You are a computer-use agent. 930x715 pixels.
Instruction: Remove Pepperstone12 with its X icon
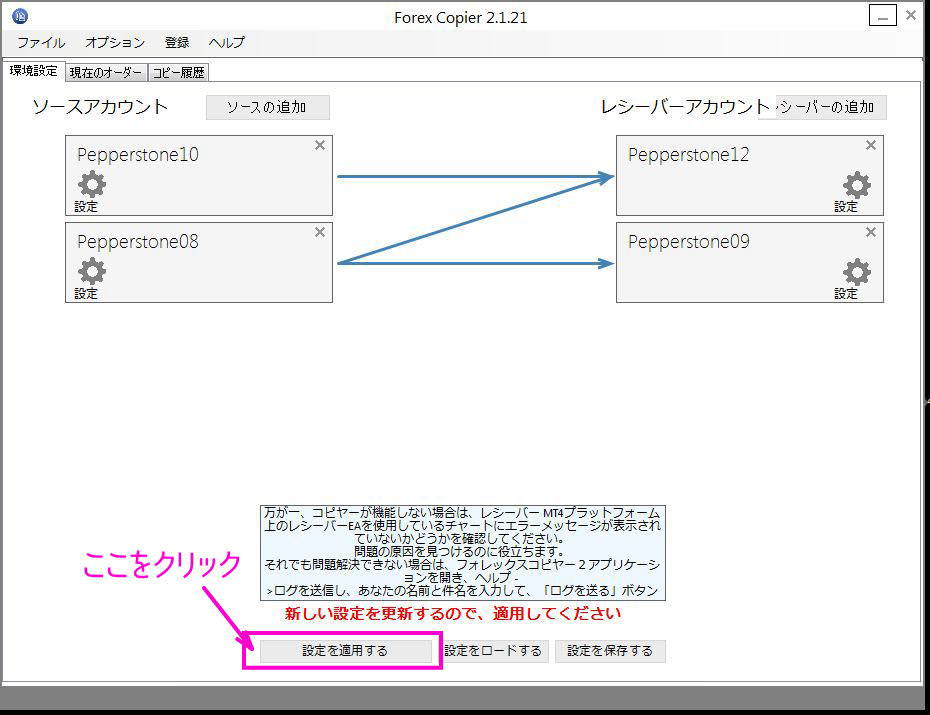tap(870, 145)
